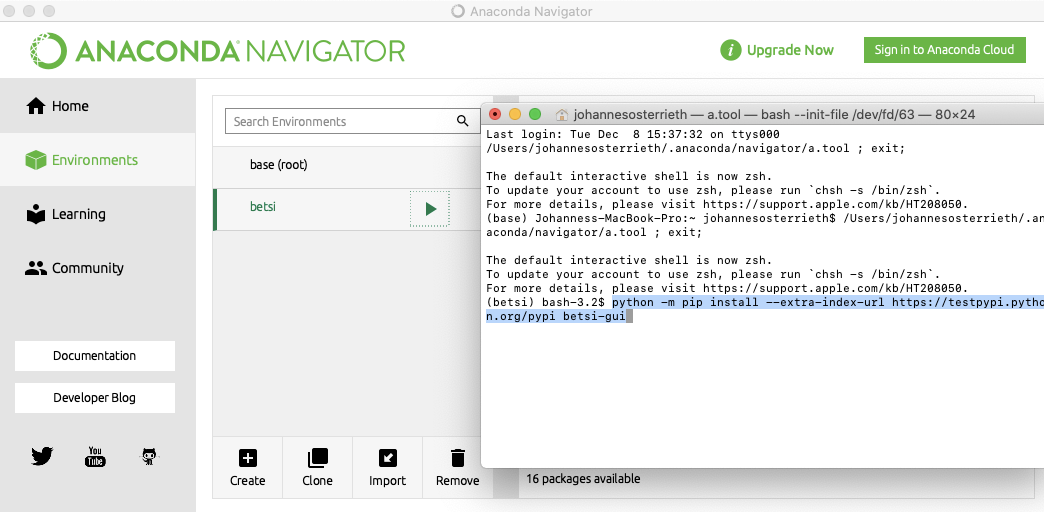The height and width of the screenshot is (512, 1044).
Task: Click the Community people icon
Action: coord(35,268)
